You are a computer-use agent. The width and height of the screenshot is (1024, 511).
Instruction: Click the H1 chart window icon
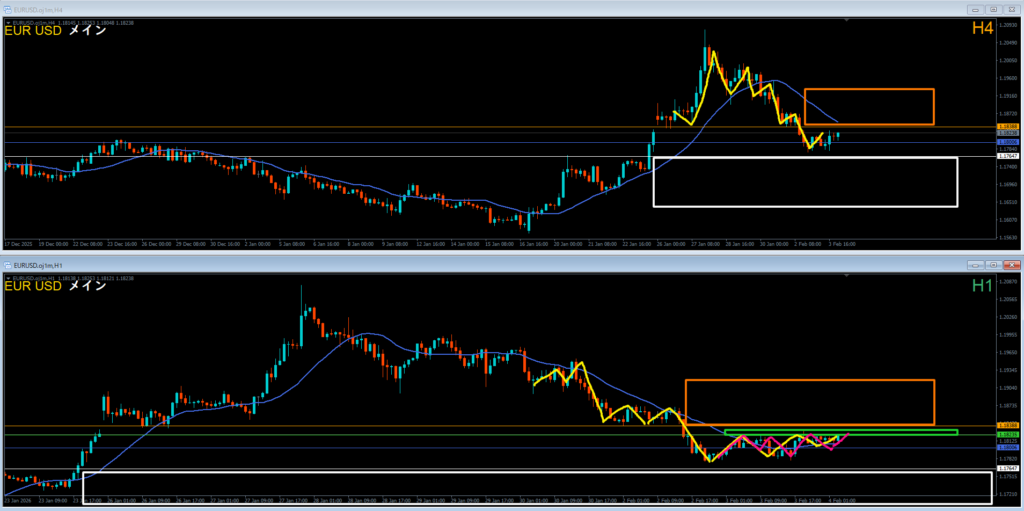click(x=8, y=265)
